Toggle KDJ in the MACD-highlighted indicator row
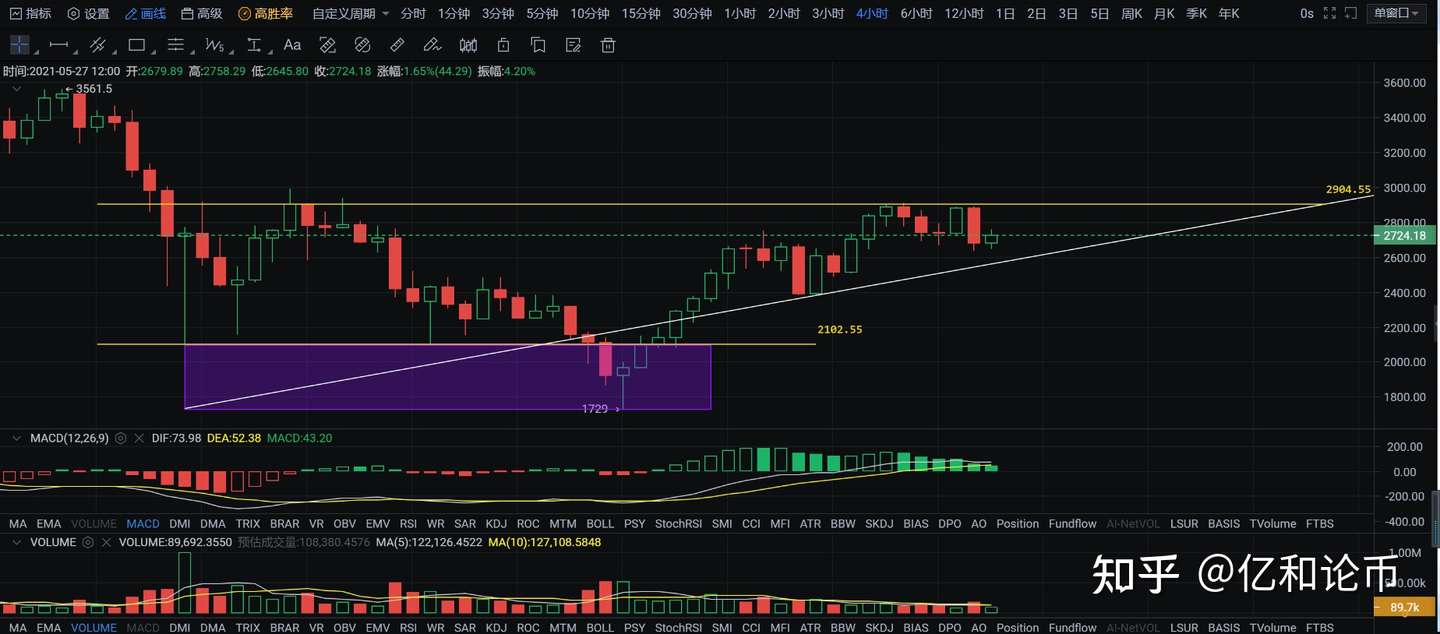The image size is (1440, 634). click(496, 523)
